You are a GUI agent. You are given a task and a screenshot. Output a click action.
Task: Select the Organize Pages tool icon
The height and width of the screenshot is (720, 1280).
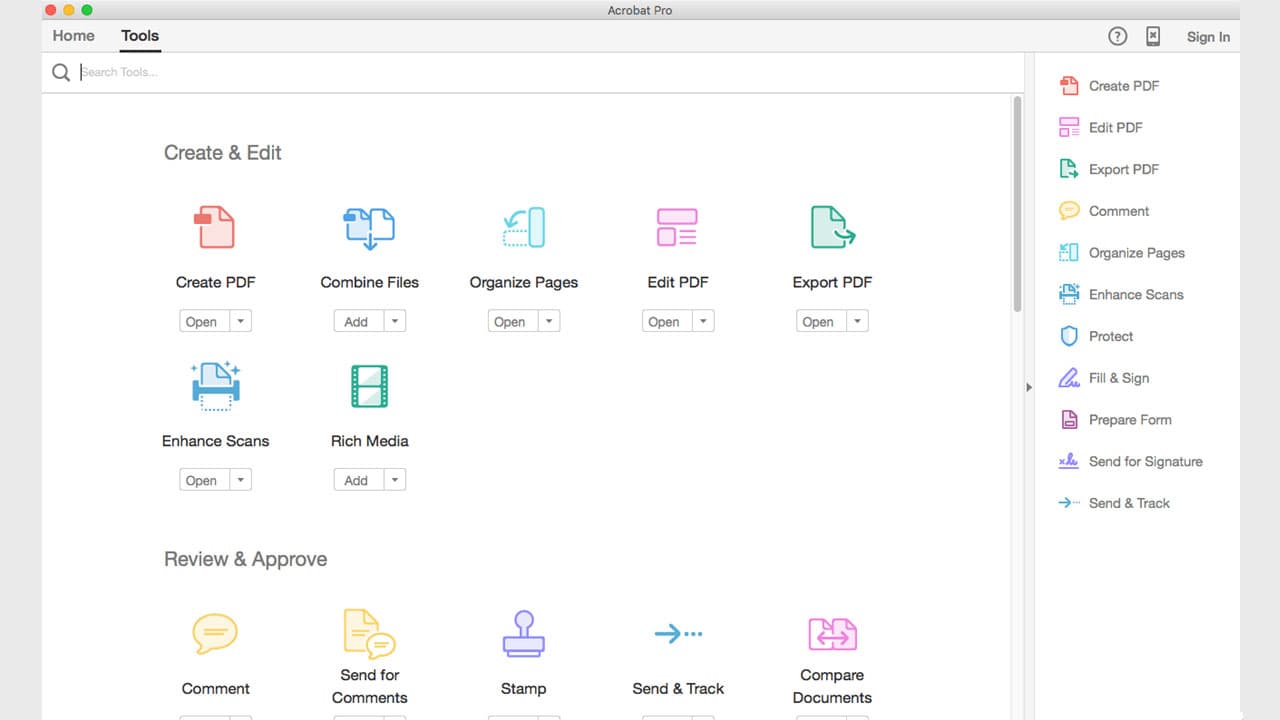523,227
